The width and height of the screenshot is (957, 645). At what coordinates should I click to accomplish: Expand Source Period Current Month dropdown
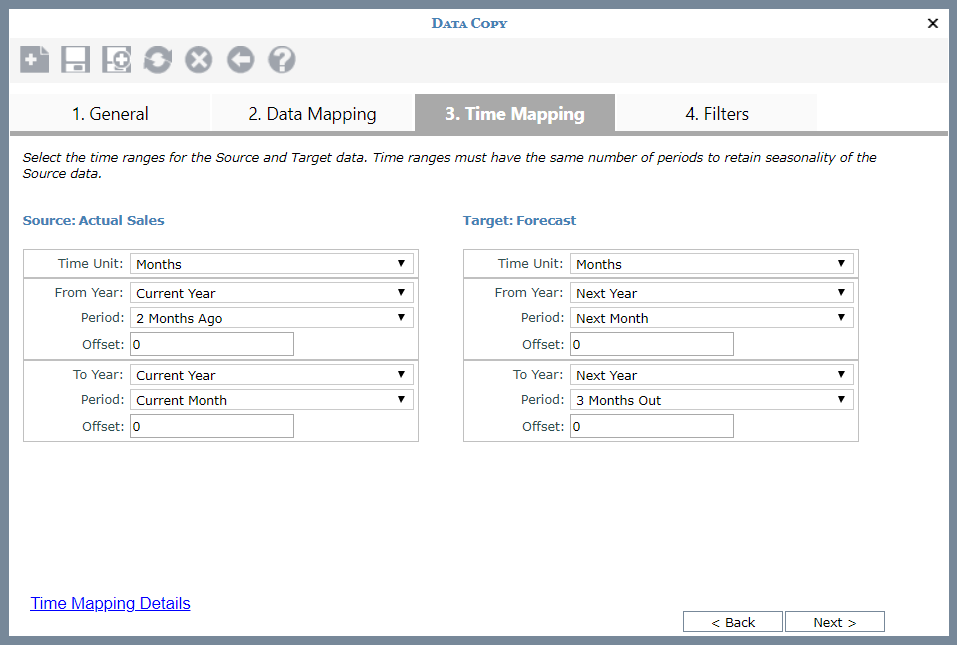272,399
